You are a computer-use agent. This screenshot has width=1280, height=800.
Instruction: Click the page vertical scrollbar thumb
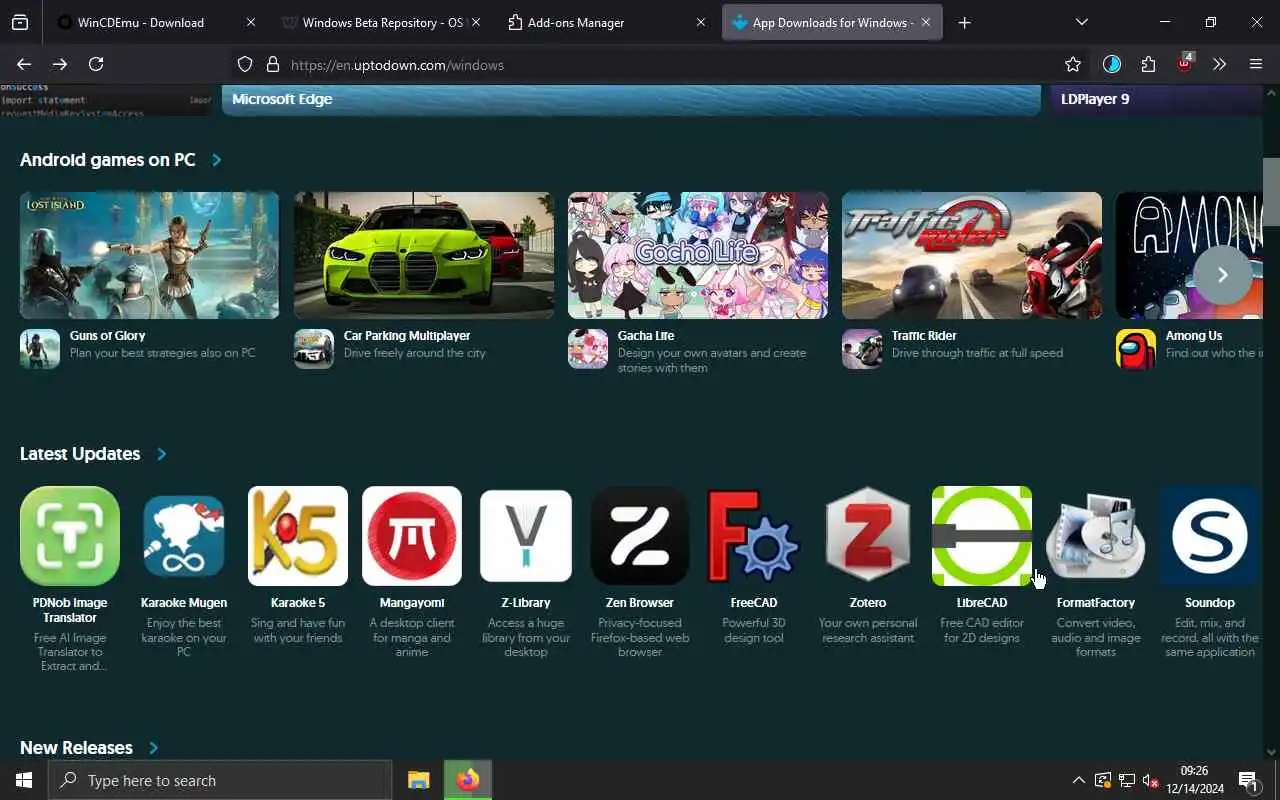pyautogui.click(x=1271, y=192)
